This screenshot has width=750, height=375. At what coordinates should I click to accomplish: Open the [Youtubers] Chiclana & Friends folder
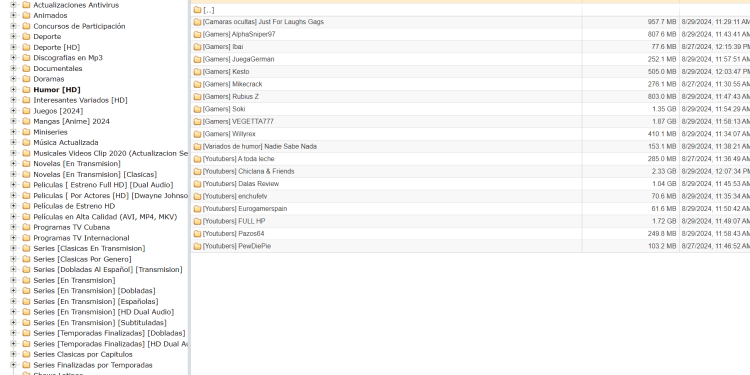(249, 171)
